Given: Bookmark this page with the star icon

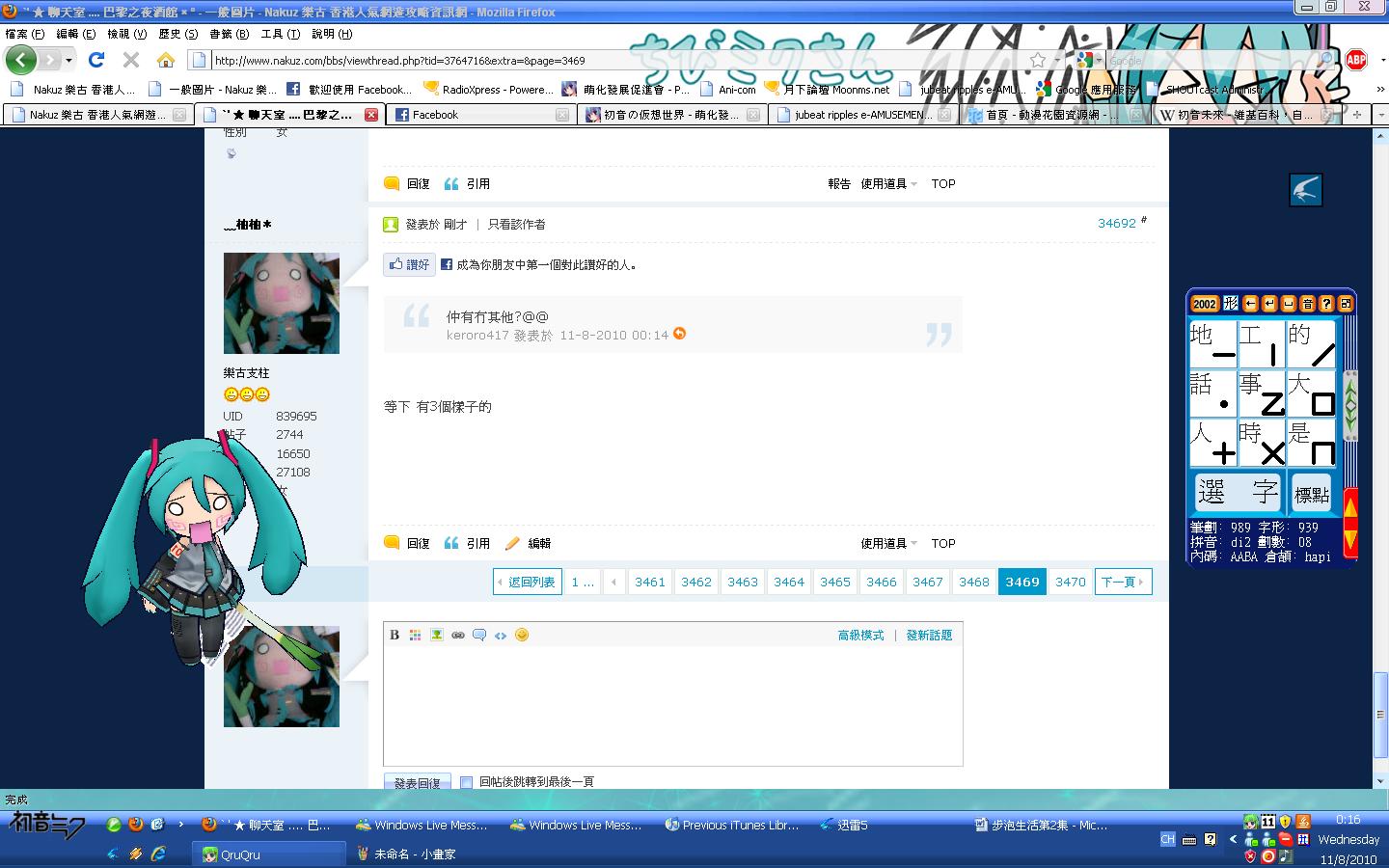Looking at the screenshot, I should [x=1038, y=60].
